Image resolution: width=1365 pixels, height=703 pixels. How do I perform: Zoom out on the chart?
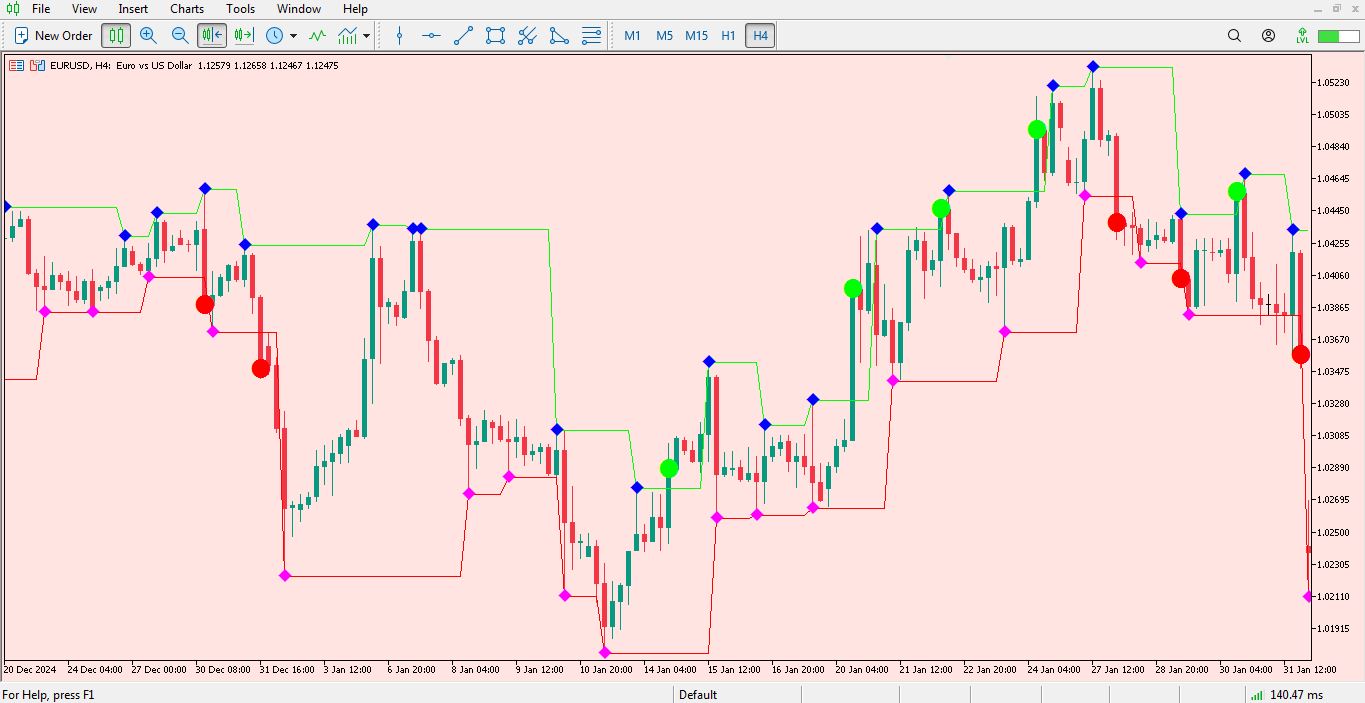(180, 35)
